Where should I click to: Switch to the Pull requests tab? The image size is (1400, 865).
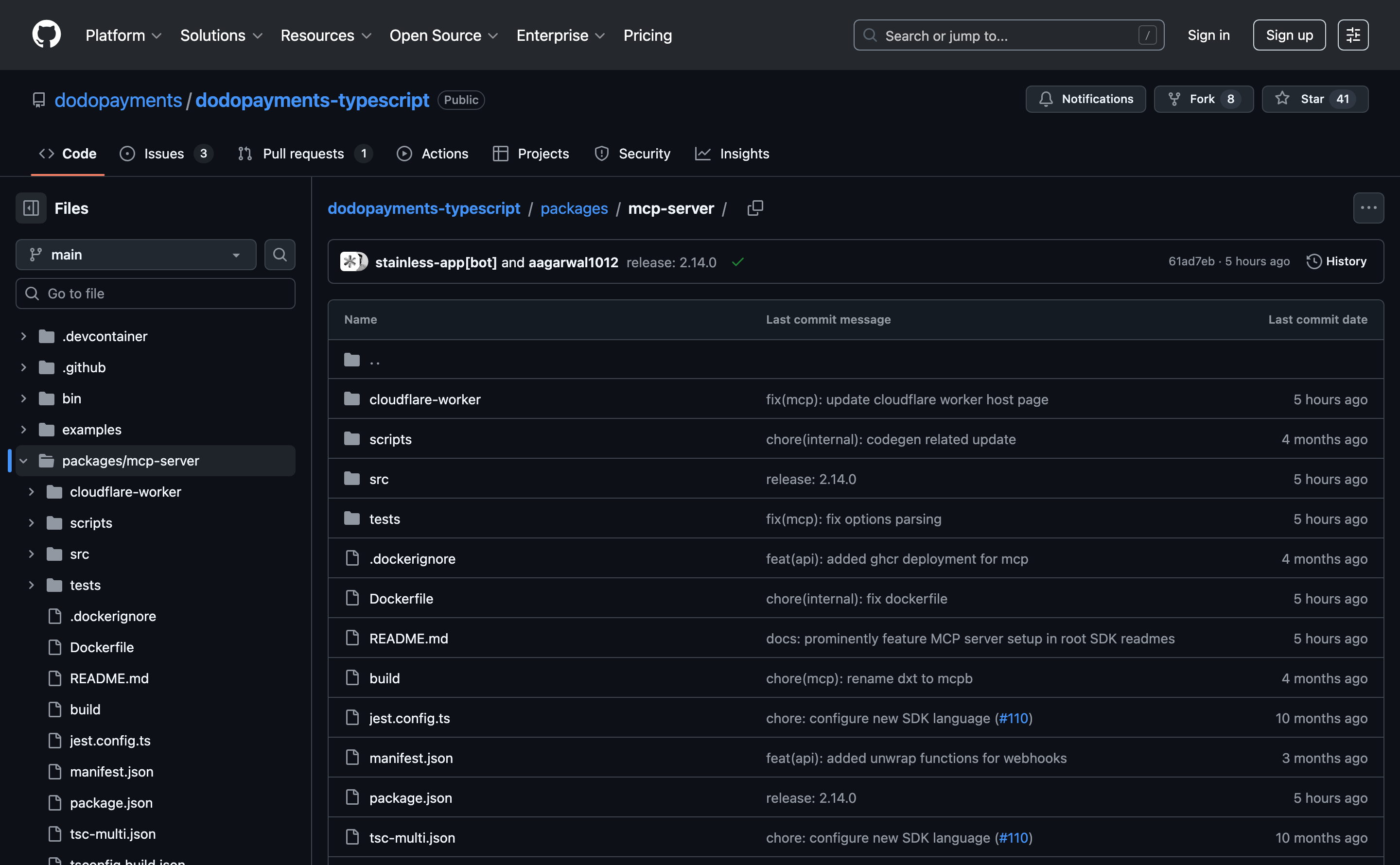[x=303, y=154]
